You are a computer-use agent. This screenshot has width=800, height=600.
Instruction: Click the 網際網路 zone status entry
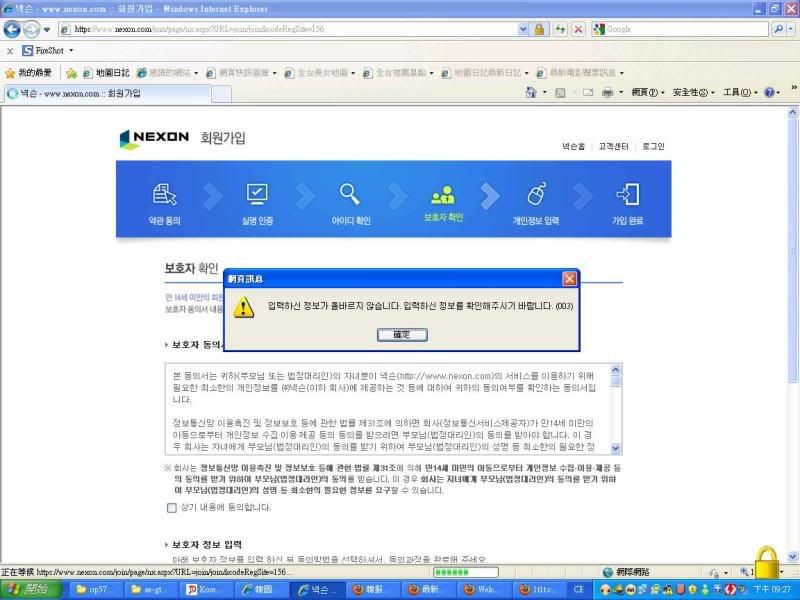pyautogui.click(x=627, y=572)
